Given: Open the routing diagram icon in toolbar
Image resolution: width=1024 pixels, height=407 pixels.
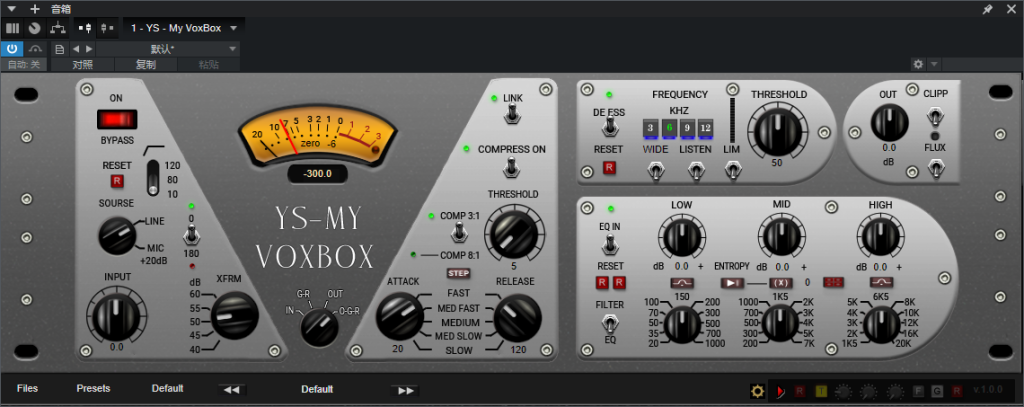Looking at the screenshot, I should coord(59,28).
